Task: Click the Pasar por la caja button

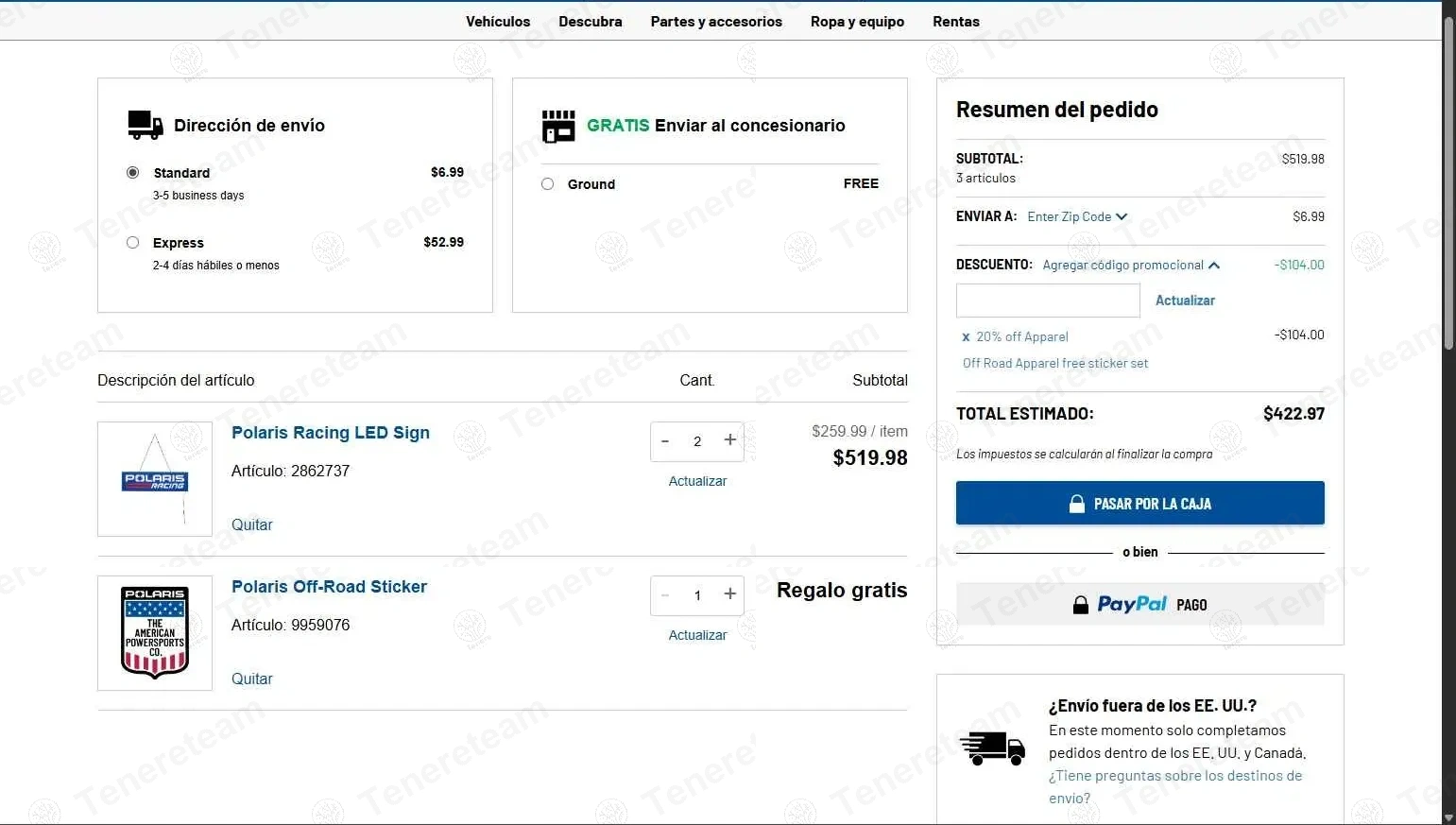Action: point(1139,504)
